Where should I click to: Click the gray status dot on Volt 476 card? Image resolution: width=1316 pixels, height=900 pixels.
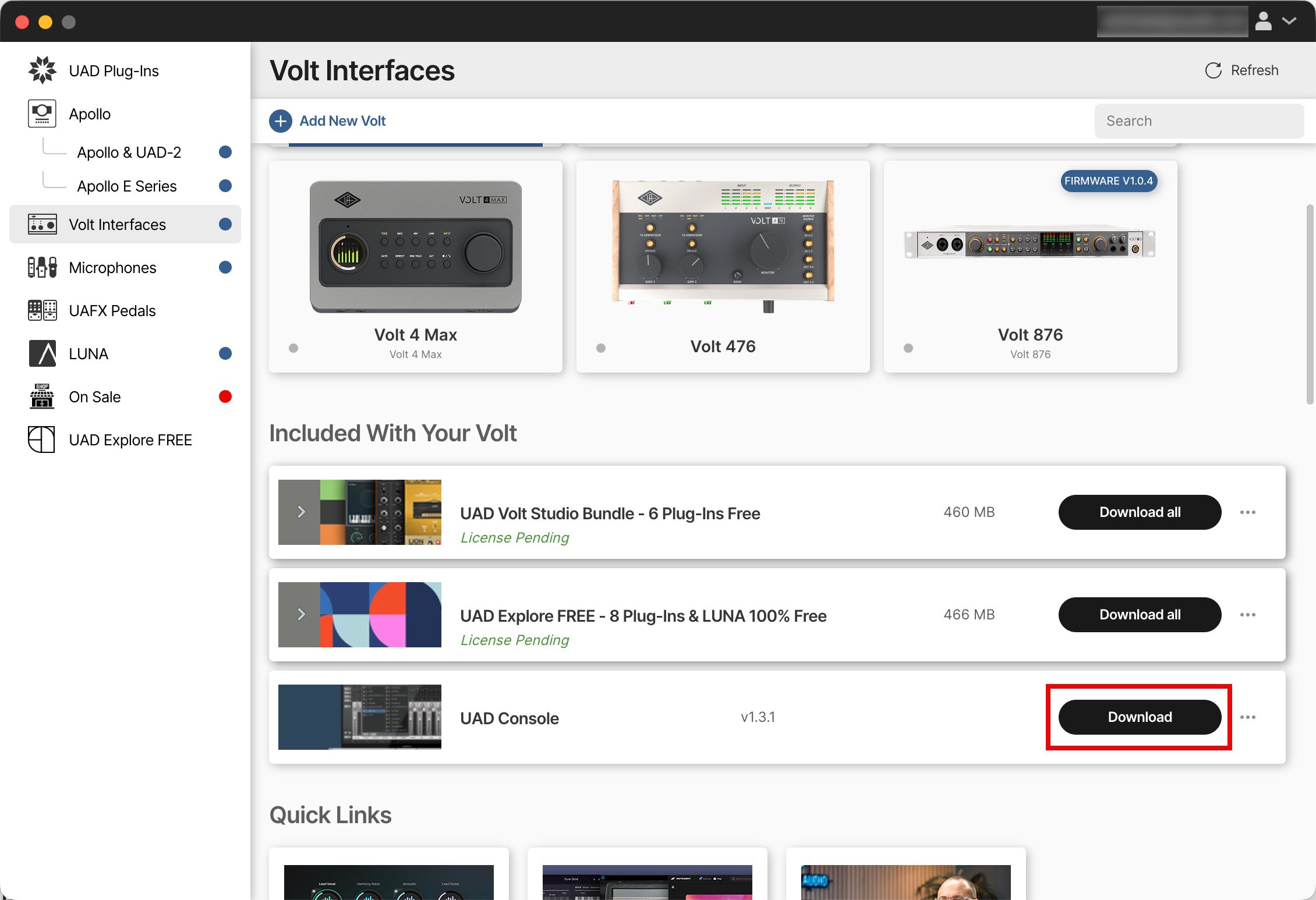pos(601,348)
